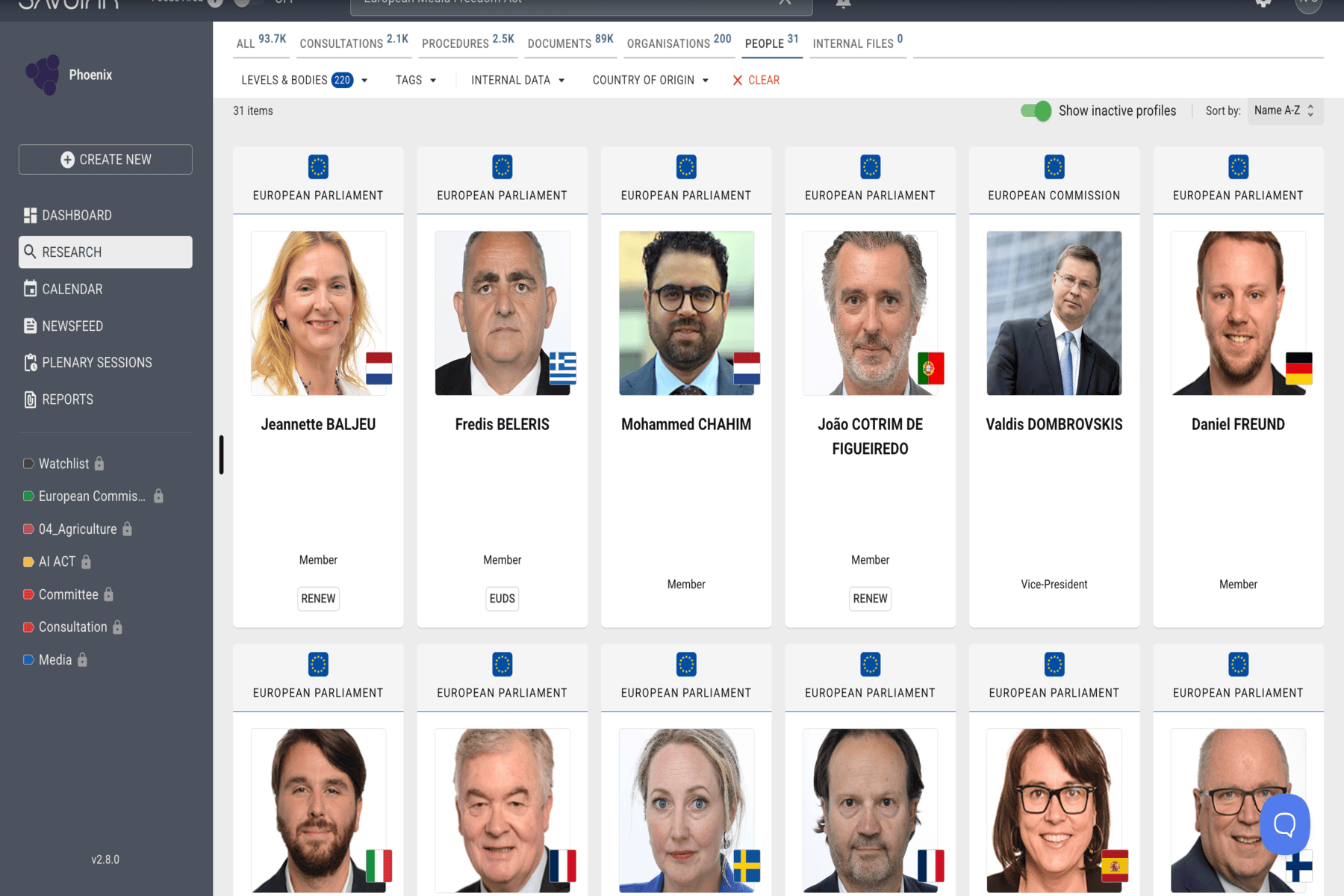Viewport: 1344px width, 896px height.
Task: Open Research in the sidebar
Action: 105,252
